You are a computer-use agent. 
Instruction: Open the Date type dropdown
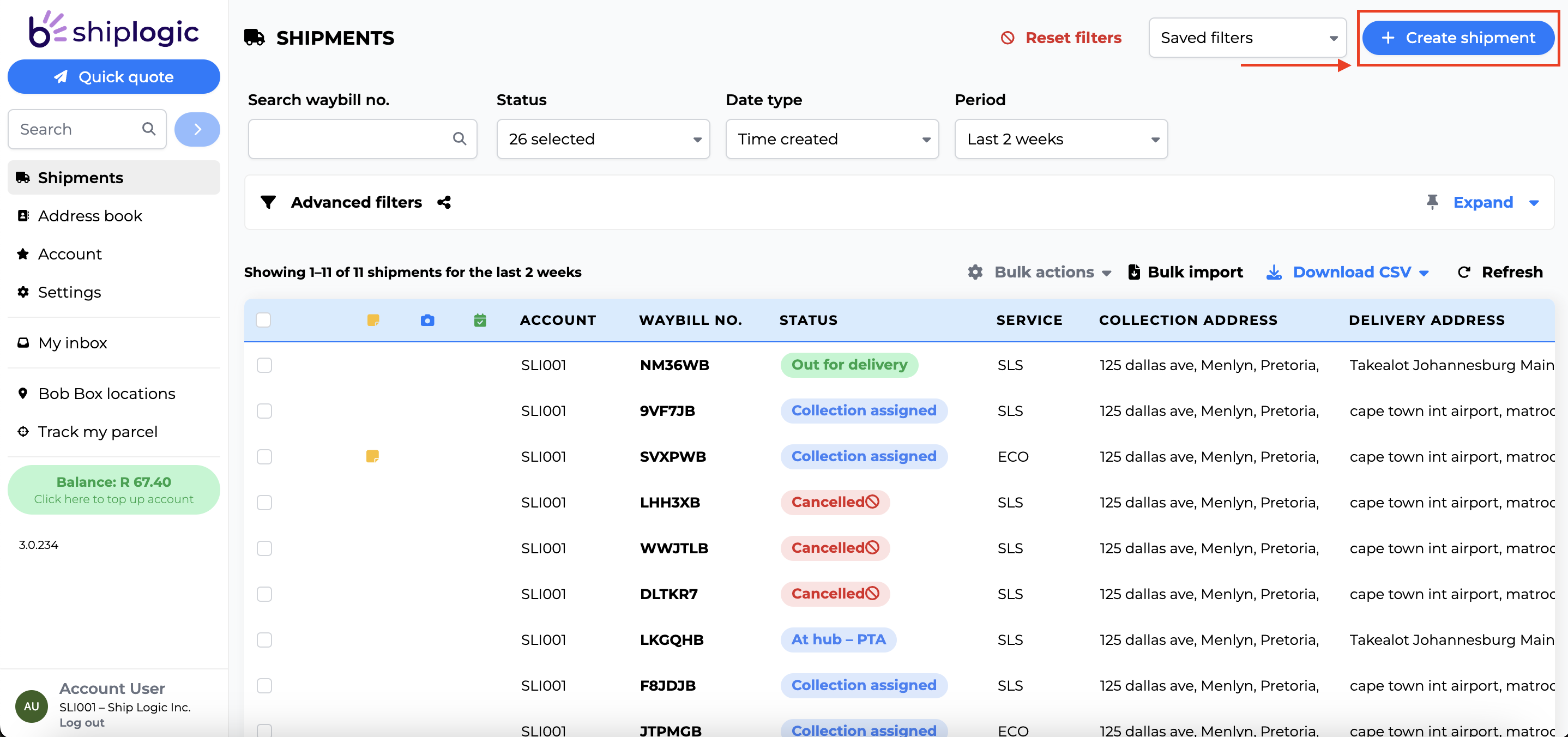pos(832,139)
